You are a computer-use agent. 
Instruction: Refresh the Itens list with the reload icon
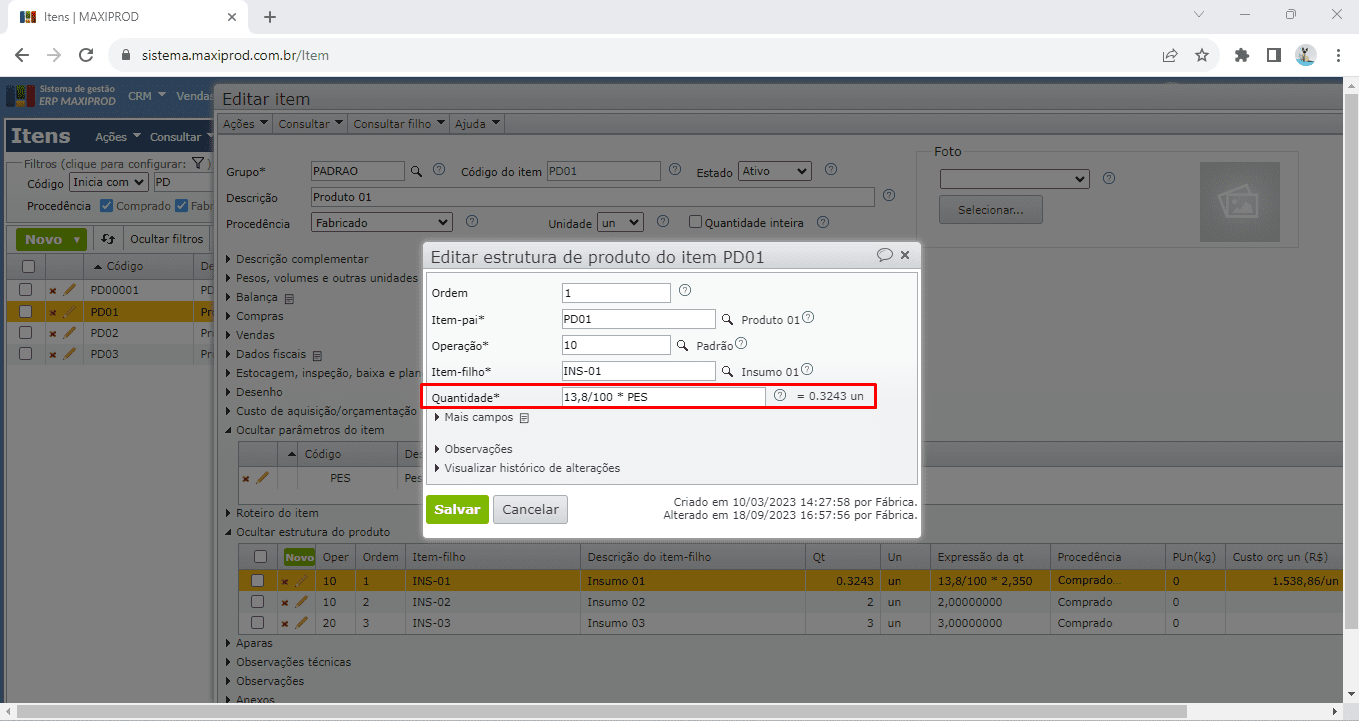pos(108,239)
